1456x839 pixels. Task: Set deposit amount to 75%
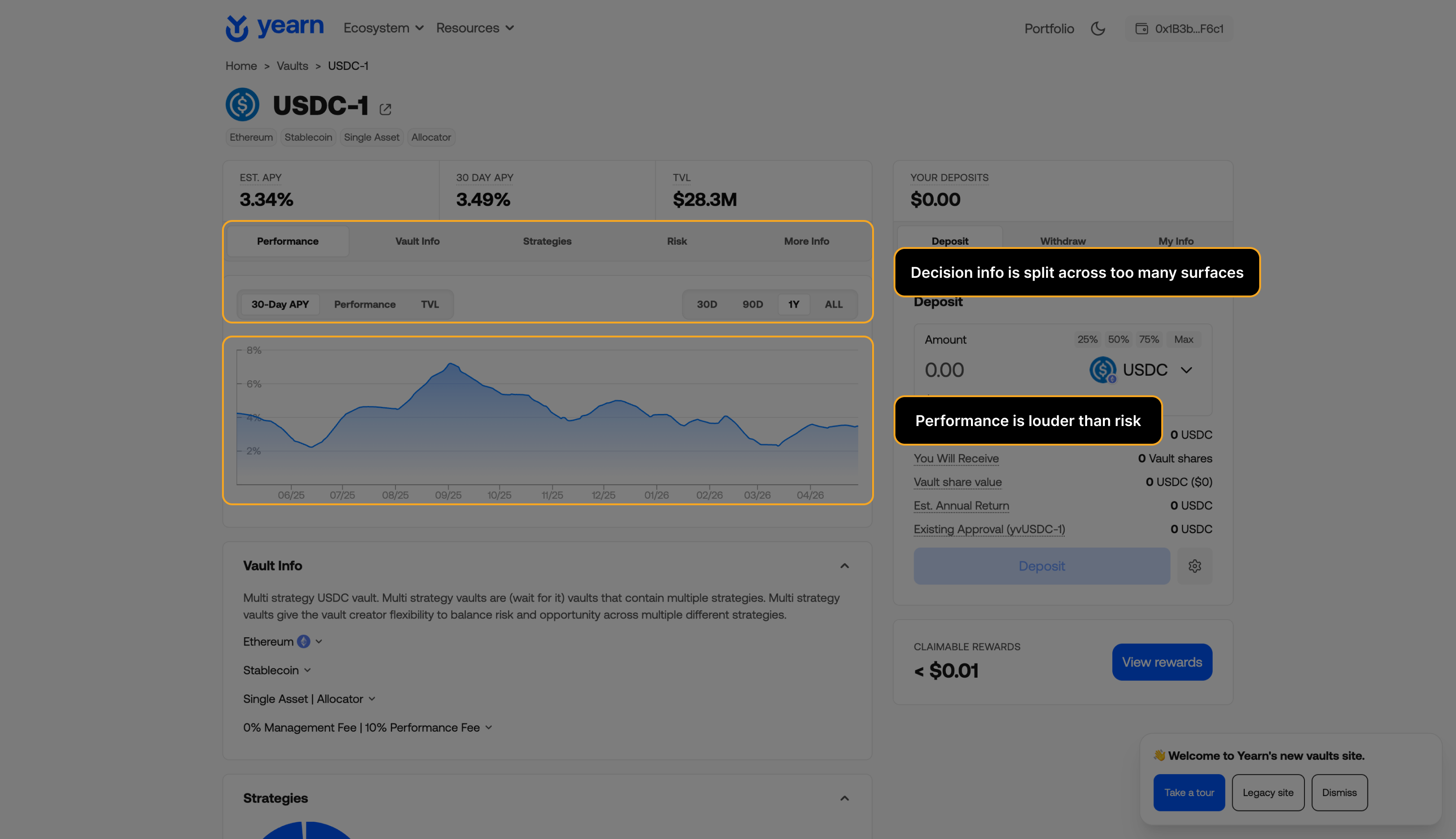(1149, 339)
